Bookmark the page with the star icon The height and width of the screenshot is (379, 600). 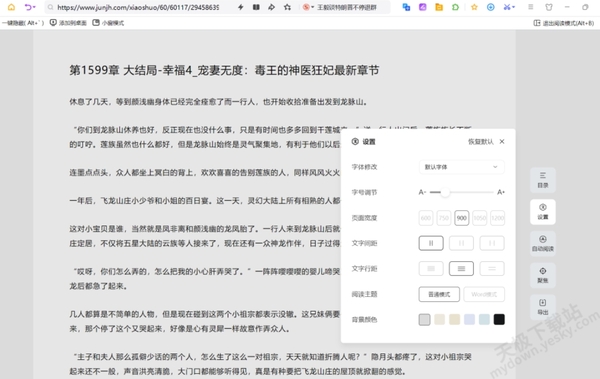coord(287,7)
